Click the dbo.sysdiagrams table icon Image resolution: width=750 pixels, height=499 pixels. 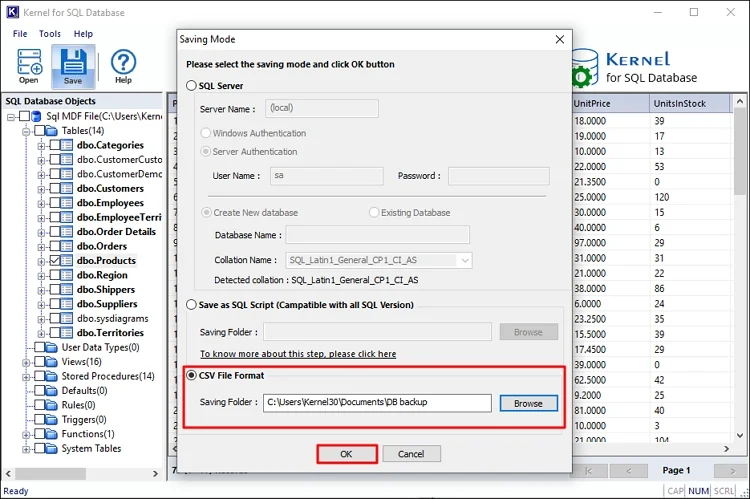click(67, 318)
